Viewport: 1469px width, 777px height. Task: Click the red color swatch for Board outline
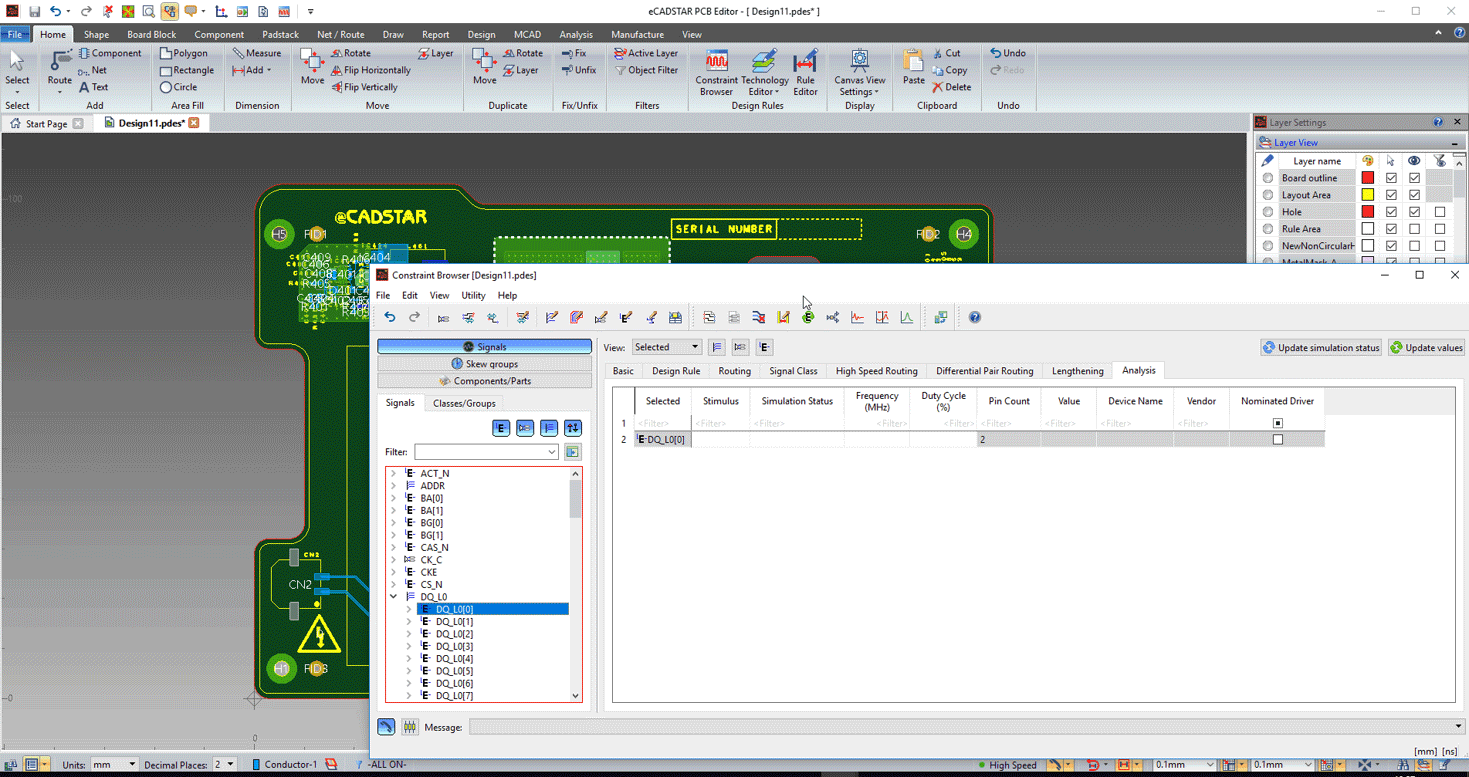[x=1367, y=178]
